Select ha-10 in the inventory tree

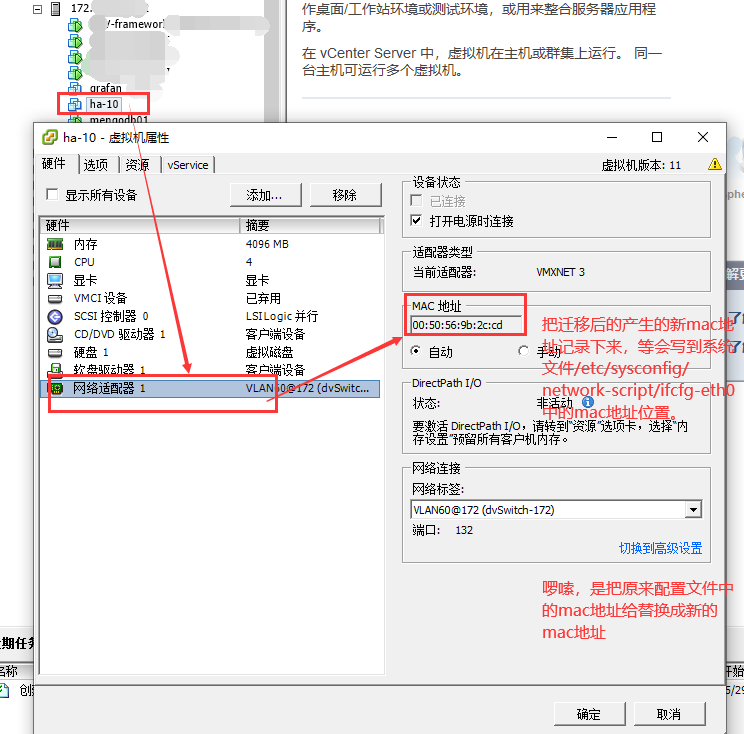[x=104, y=104]
